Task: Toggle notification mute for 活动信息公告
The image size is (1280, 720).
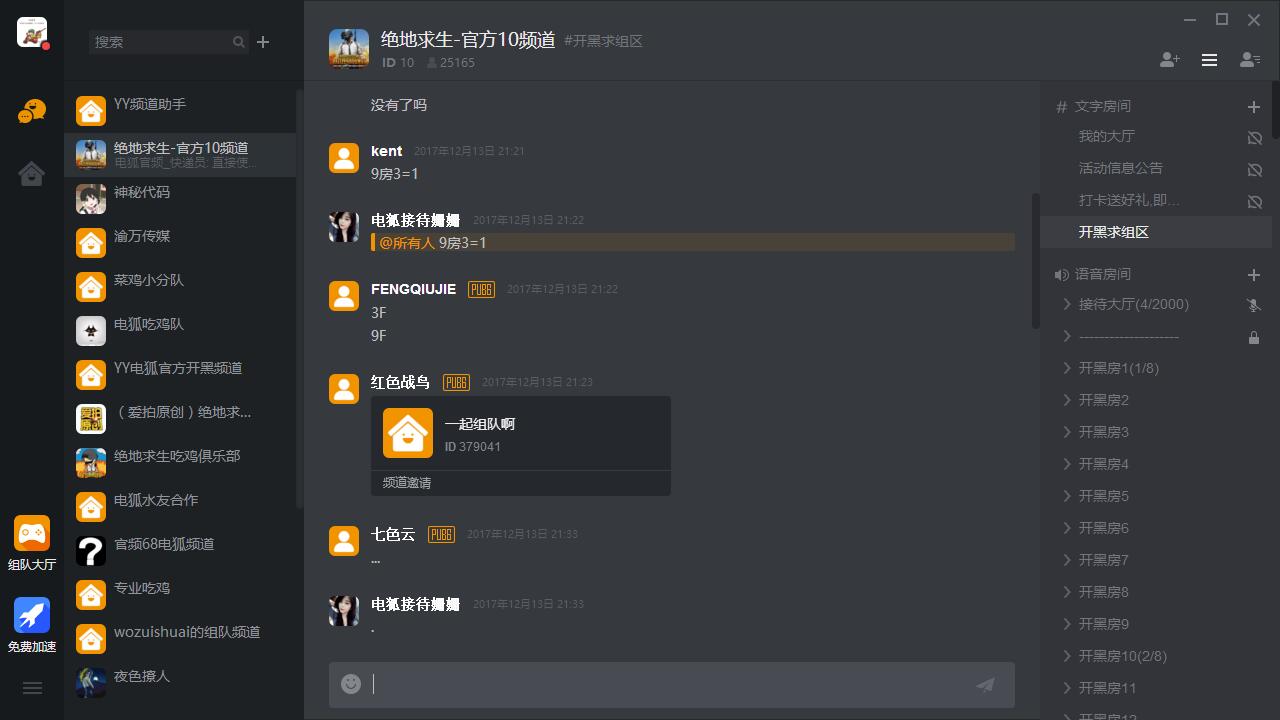Action: (x=1254, y=169)
